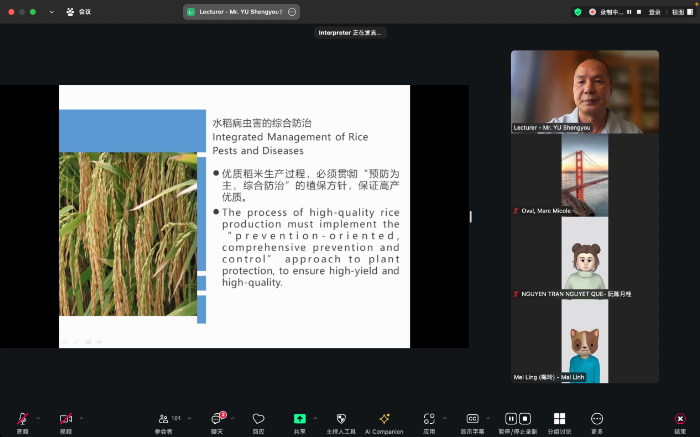Screen dimensions: 700x437
Task: Open the participants panel
Action: (163, 418)
